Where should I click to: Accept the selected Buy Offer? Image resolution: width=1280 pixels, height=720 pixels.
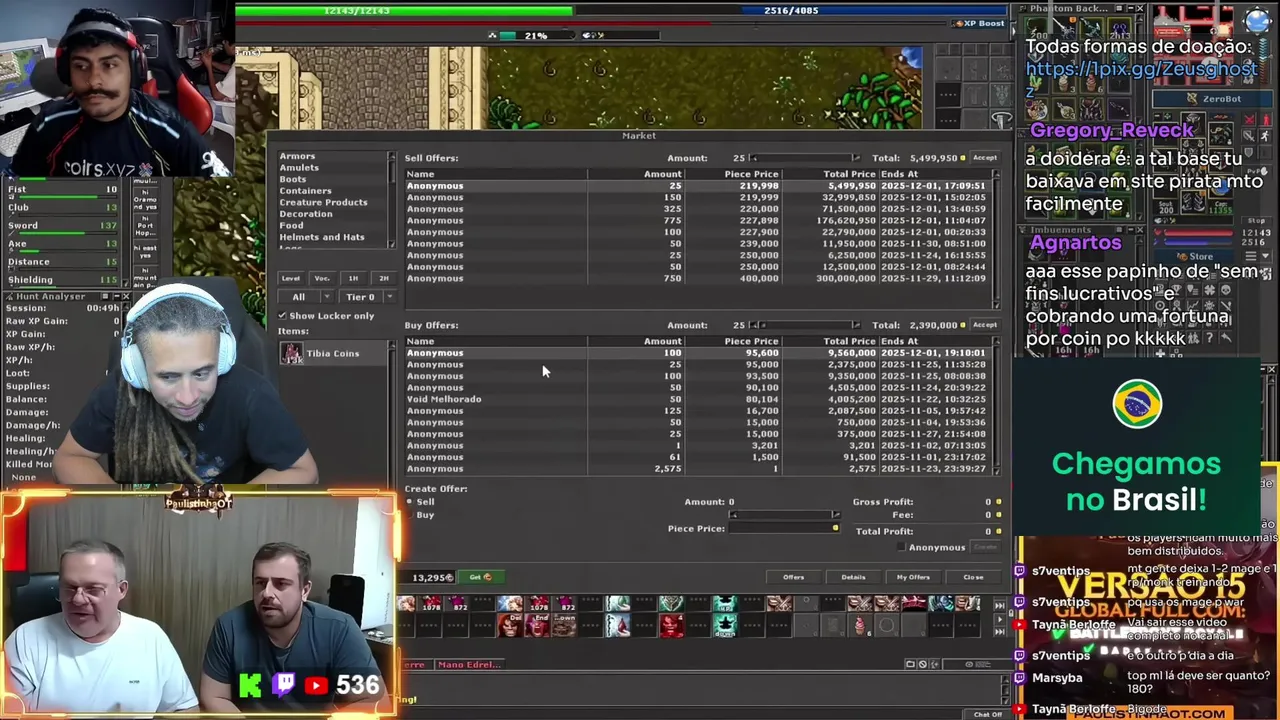tap(985, 325)
